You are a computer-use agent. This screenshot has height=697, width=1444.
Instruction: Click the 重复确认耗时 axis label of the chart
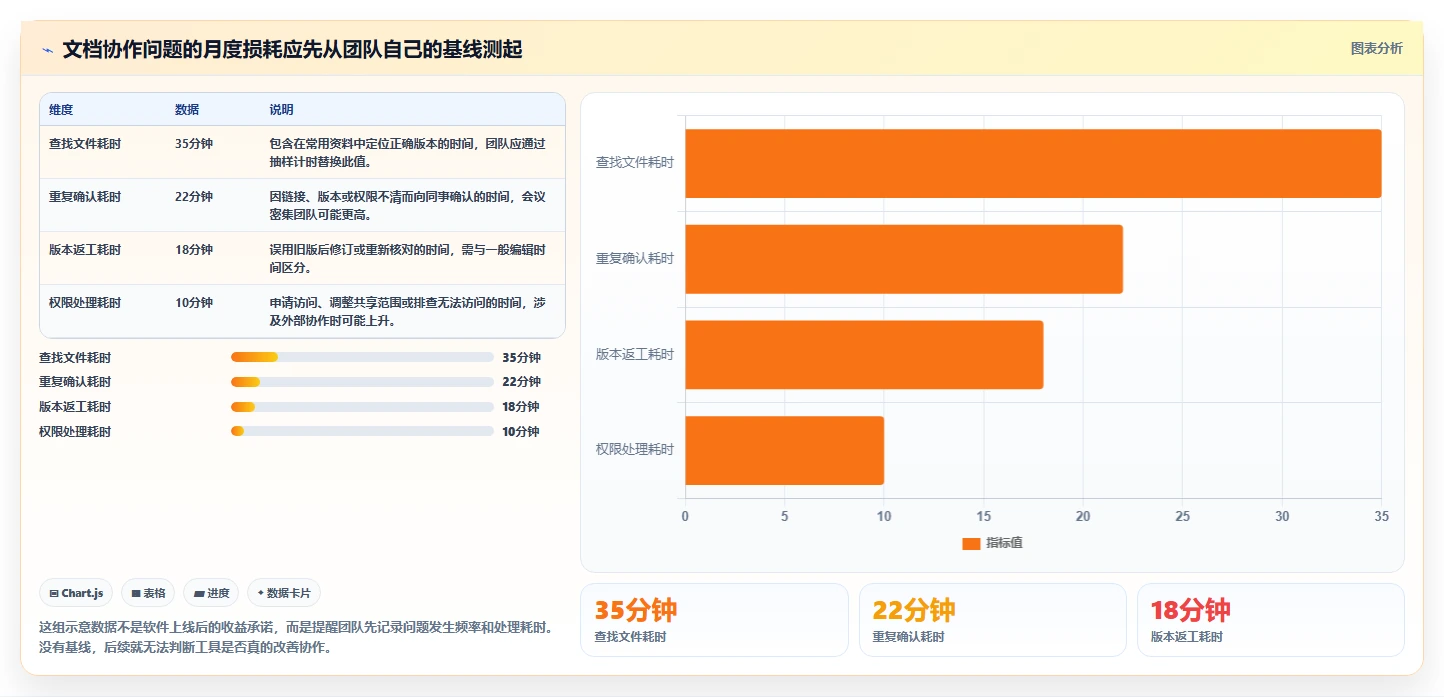click(635, 259)
